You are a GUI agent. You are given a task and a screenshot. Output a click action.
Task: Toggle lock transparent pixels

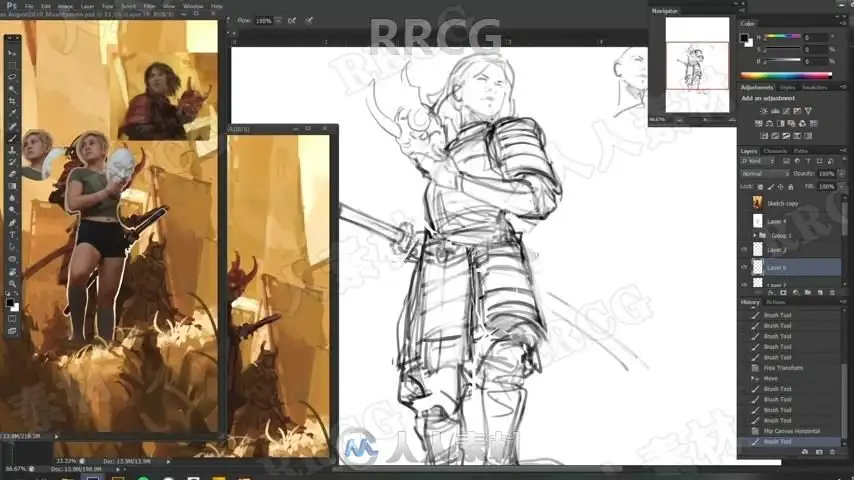point(760,187)
